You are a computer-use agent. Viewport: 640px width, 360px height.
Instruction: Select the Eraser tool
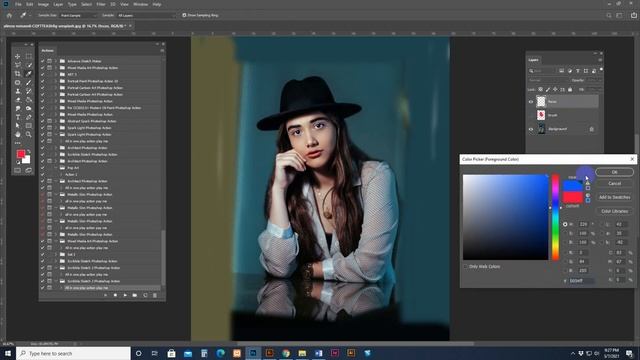coord(18,100)
